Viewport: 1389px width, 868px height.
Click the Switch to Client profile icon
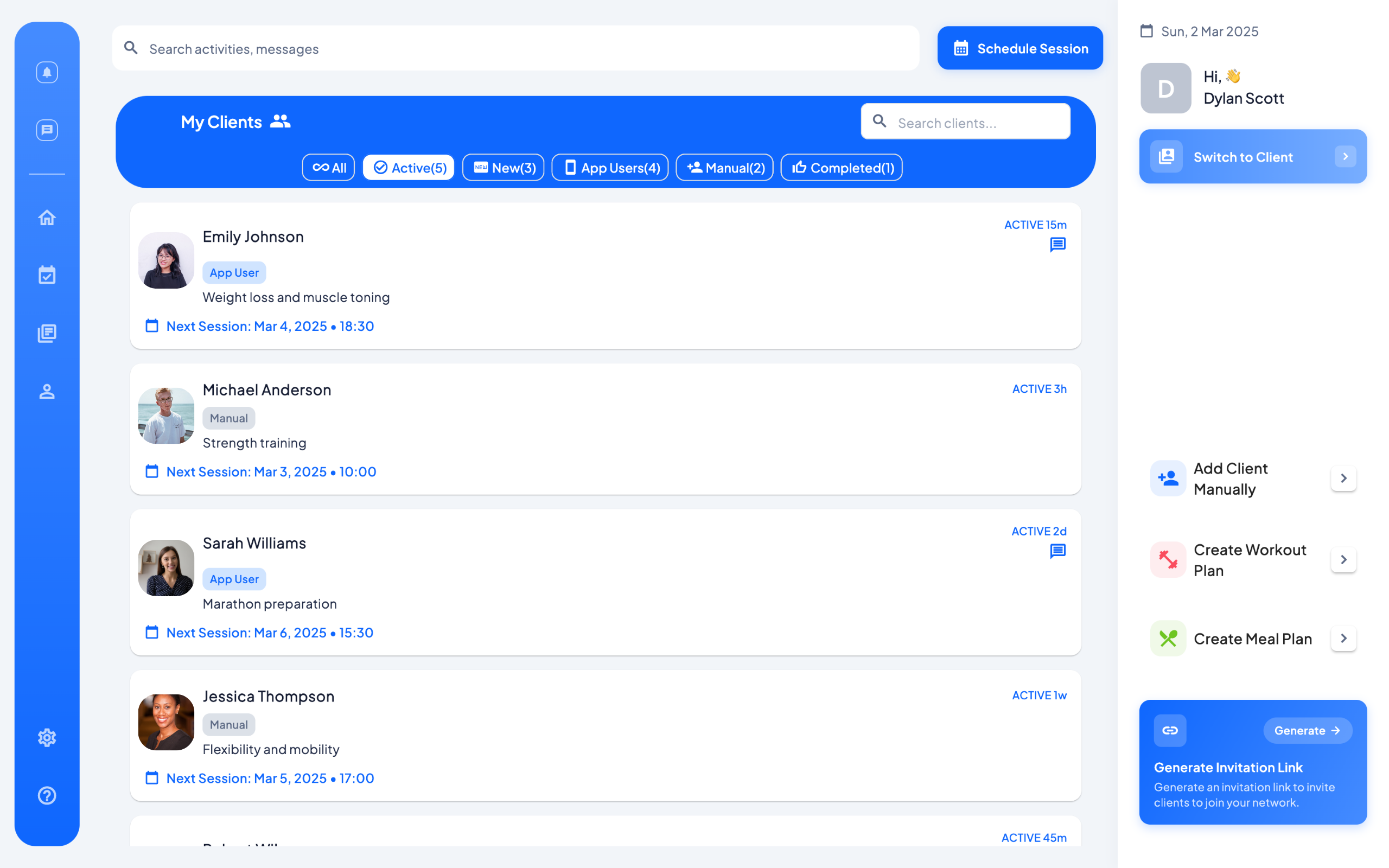pyautogui.click(x=1167, y=157)
